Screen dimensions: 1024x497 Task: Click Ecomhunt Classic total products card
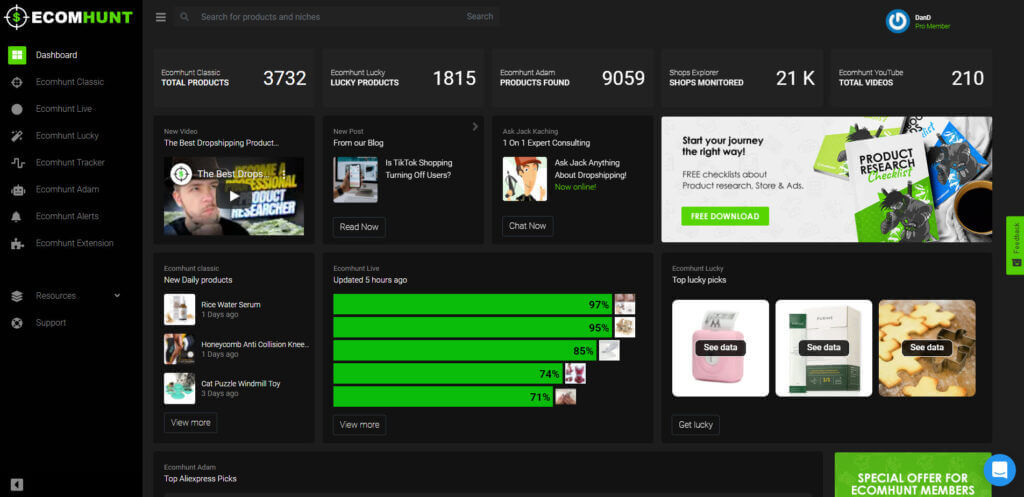tap(234, 78)
